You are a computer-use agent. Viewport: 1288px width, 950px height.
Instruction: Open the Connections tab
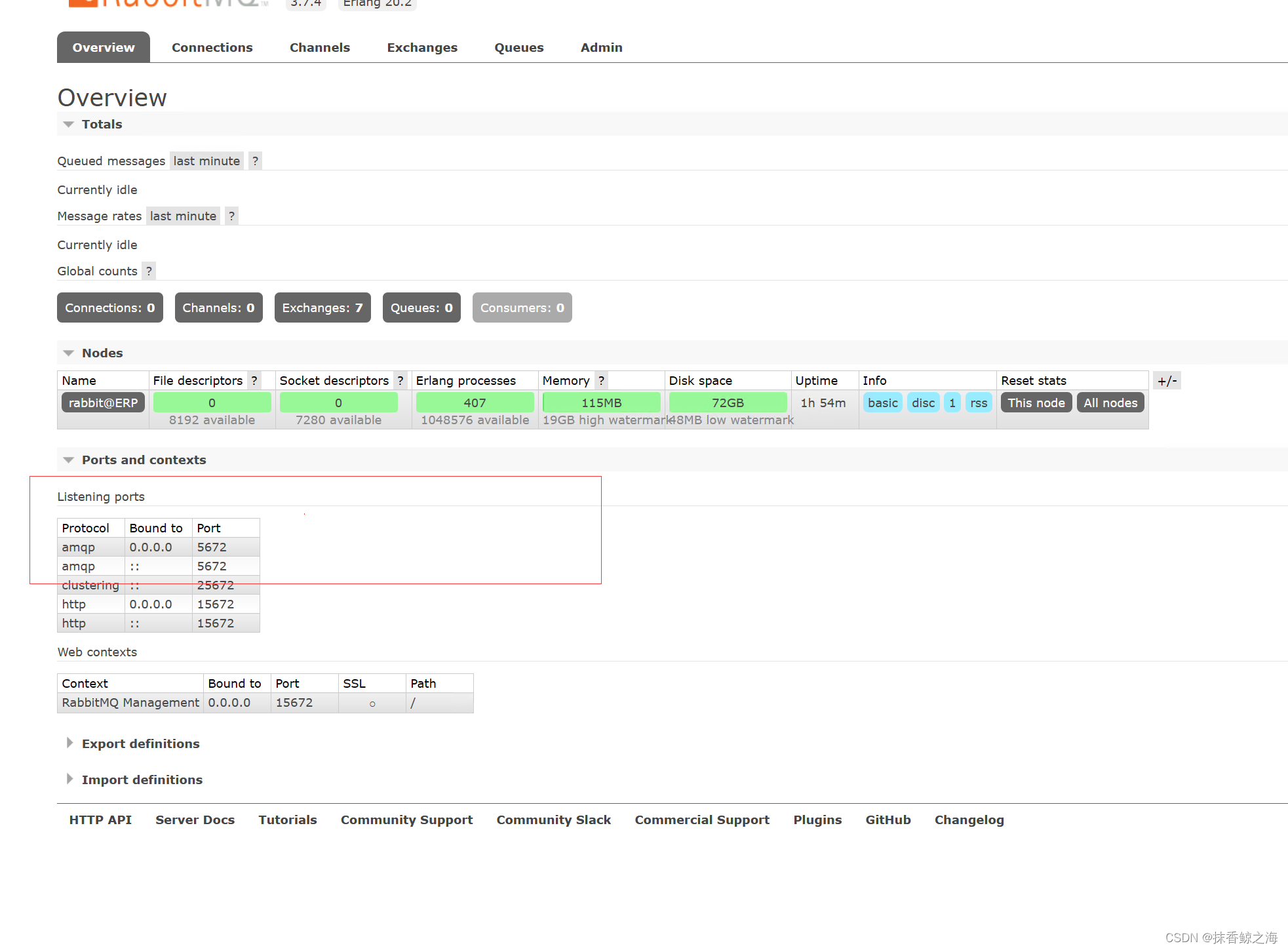pos(212,48)
